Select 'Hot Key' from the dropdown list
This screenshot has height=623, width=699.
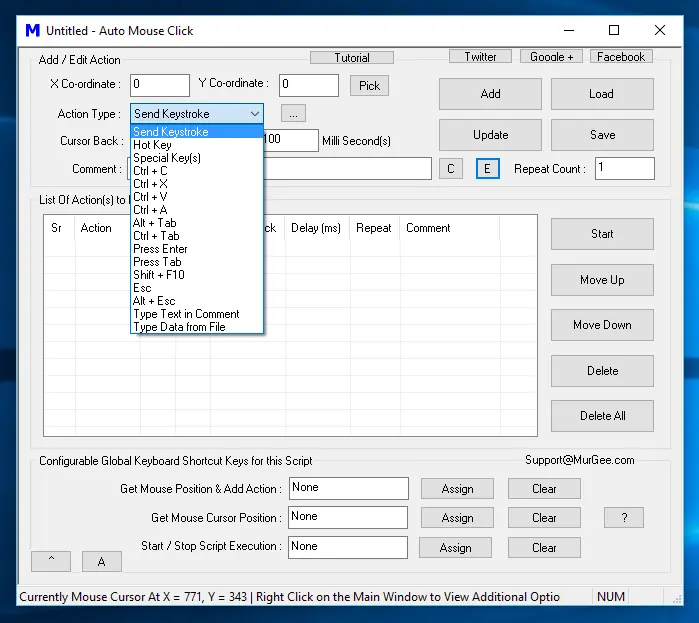(x=152, y=145)
